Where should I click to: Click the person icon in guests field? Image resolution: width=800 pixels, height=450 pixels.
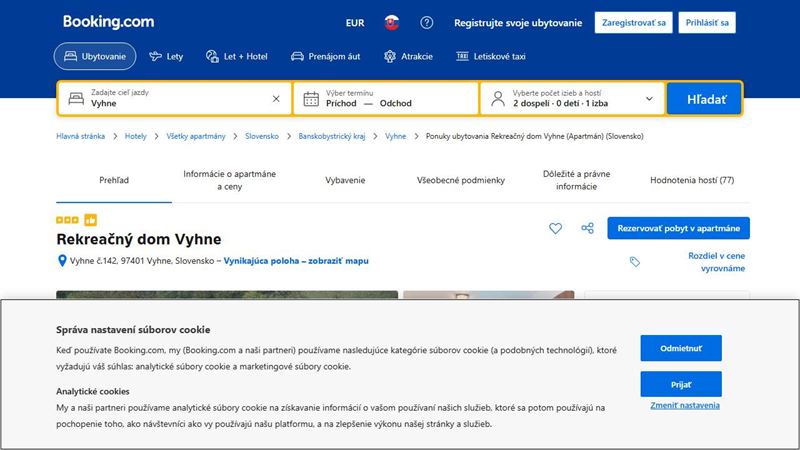coord(498,98)
